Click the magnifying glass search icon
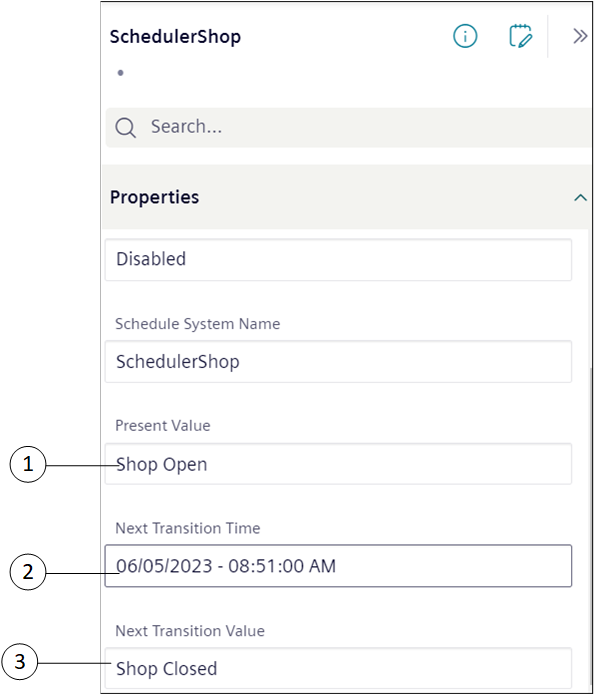Screen dimensions: 595x695 (125, 128)
